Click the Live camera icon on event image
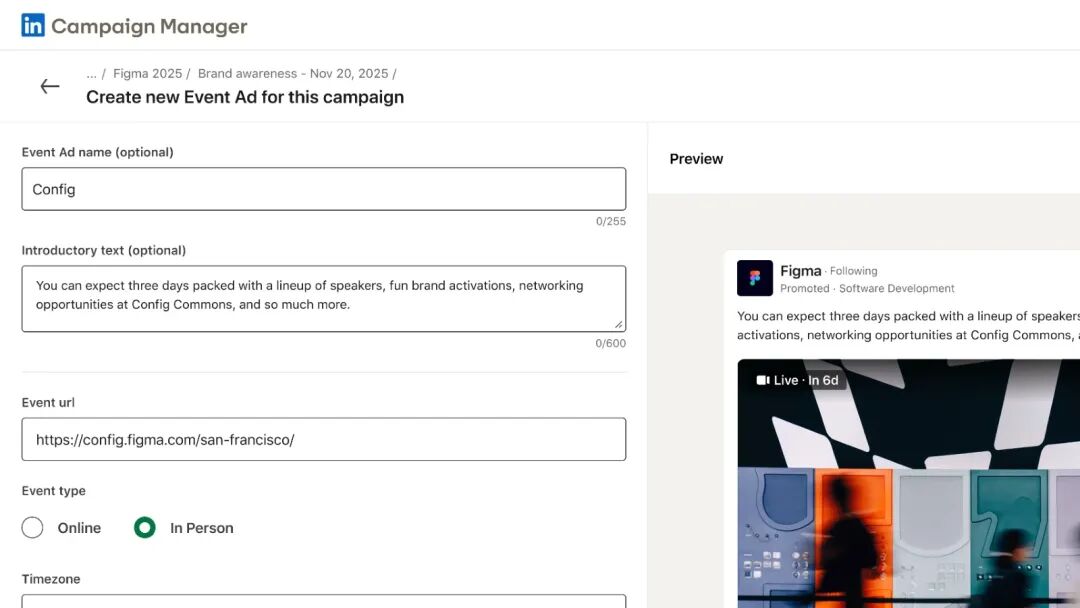This screenshot has height=608, width=1080. click(762, 380)
